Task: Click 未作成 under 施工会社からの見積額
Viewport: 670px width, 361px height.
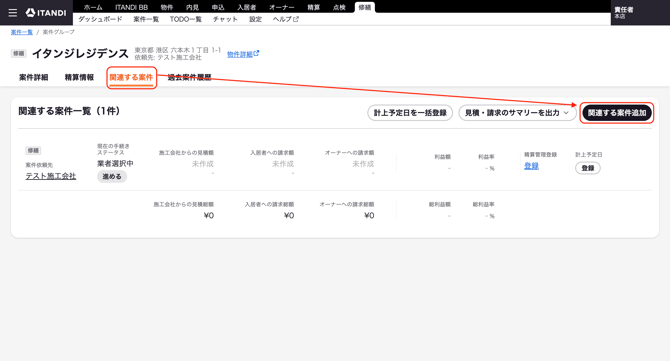Action: pos(203,164)
